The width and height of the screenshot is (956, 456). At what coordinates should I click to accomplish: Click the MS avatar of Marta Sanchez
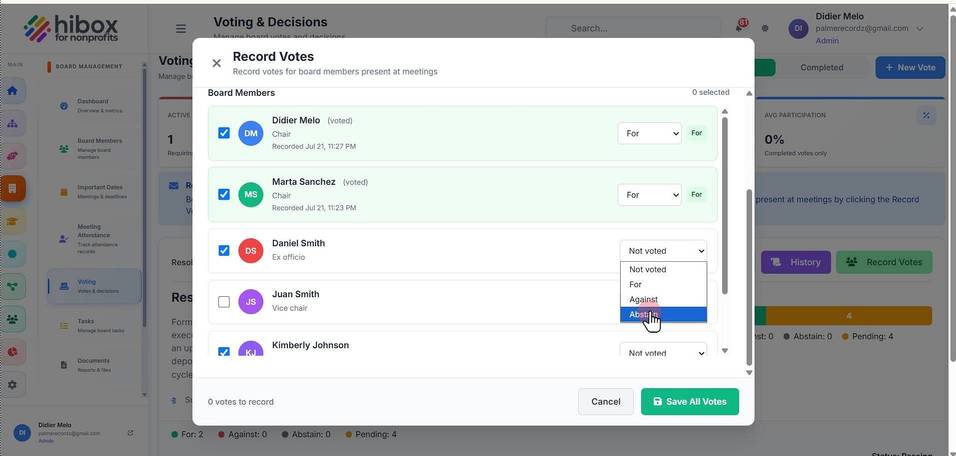point(251,194)
